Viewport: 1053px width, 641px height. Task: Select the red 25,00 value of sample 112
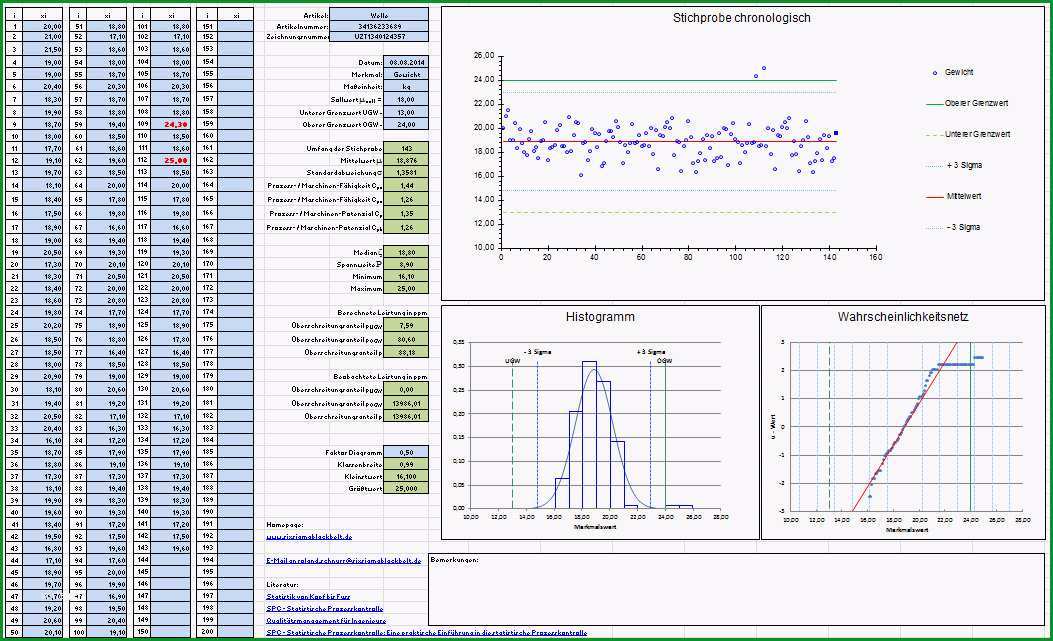coord(171,161)
